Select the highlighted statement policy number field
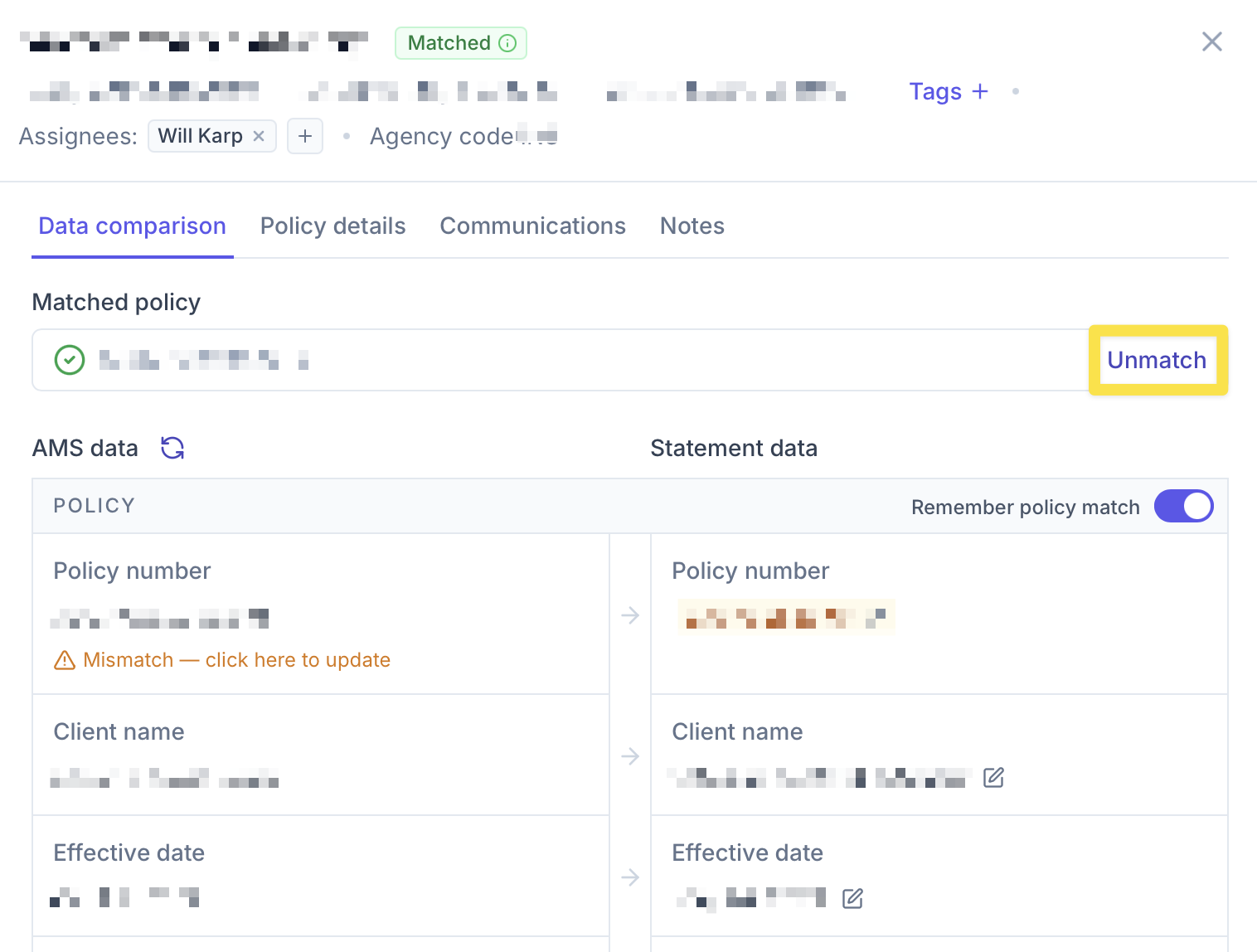Viewport: 1257px width, 952px height. pos(786,617)
